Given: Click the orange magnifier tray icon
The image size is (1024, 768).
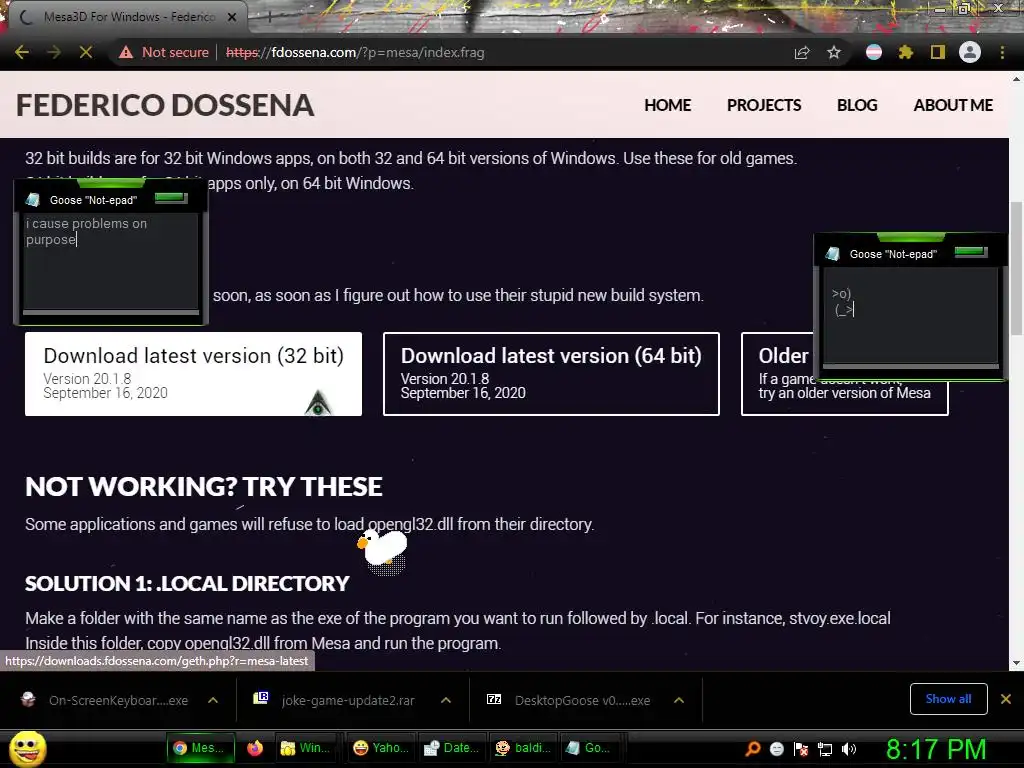Looking at the screenshot, I should click(752, 749).
